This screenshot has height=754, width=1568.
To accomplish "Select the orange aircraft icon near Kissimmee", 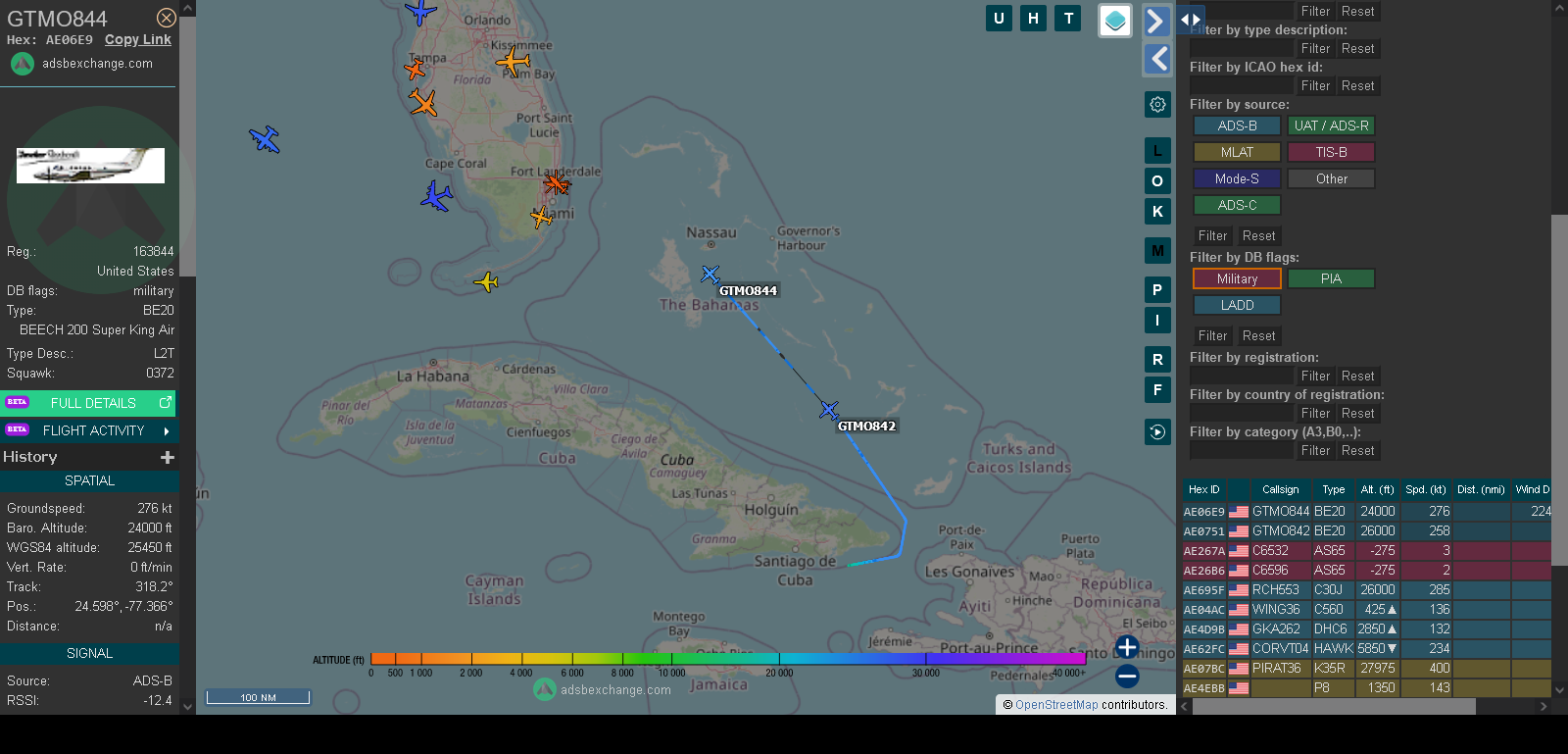I will pyautogui.click(x=513, y=62).
